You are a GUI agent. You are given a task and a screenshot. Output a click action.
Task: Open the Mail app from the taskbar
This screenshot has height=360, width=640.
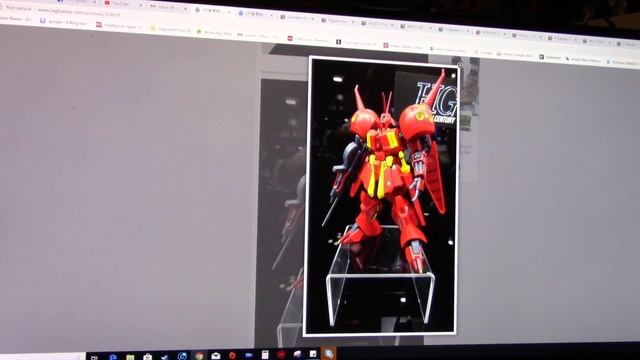point(216,356)
